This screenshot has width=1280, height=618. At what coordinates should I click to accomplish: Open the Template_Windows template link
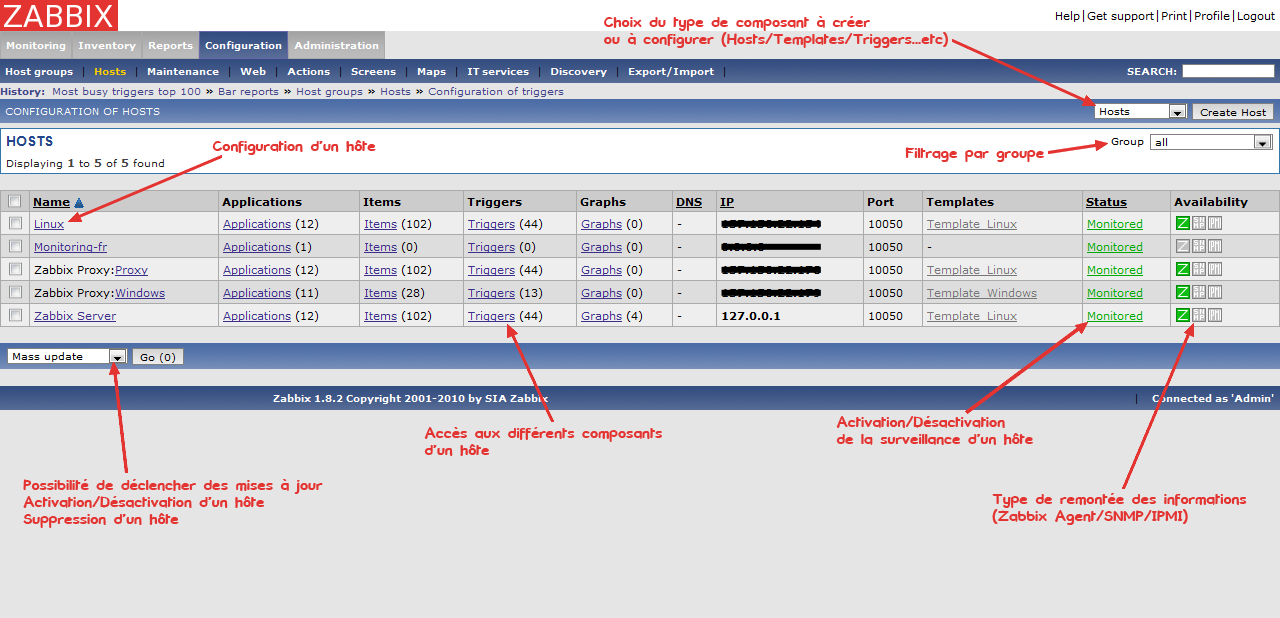click(981, 293)
